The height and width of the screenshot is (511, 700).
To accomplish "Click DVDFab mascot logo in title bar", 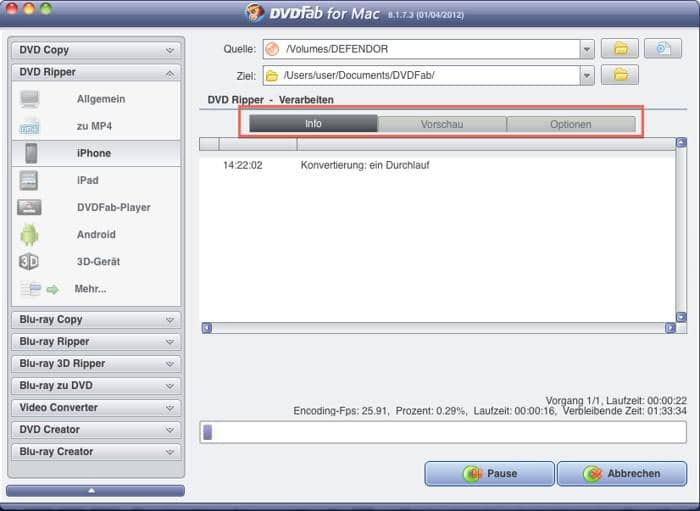I will pos(255,12).
